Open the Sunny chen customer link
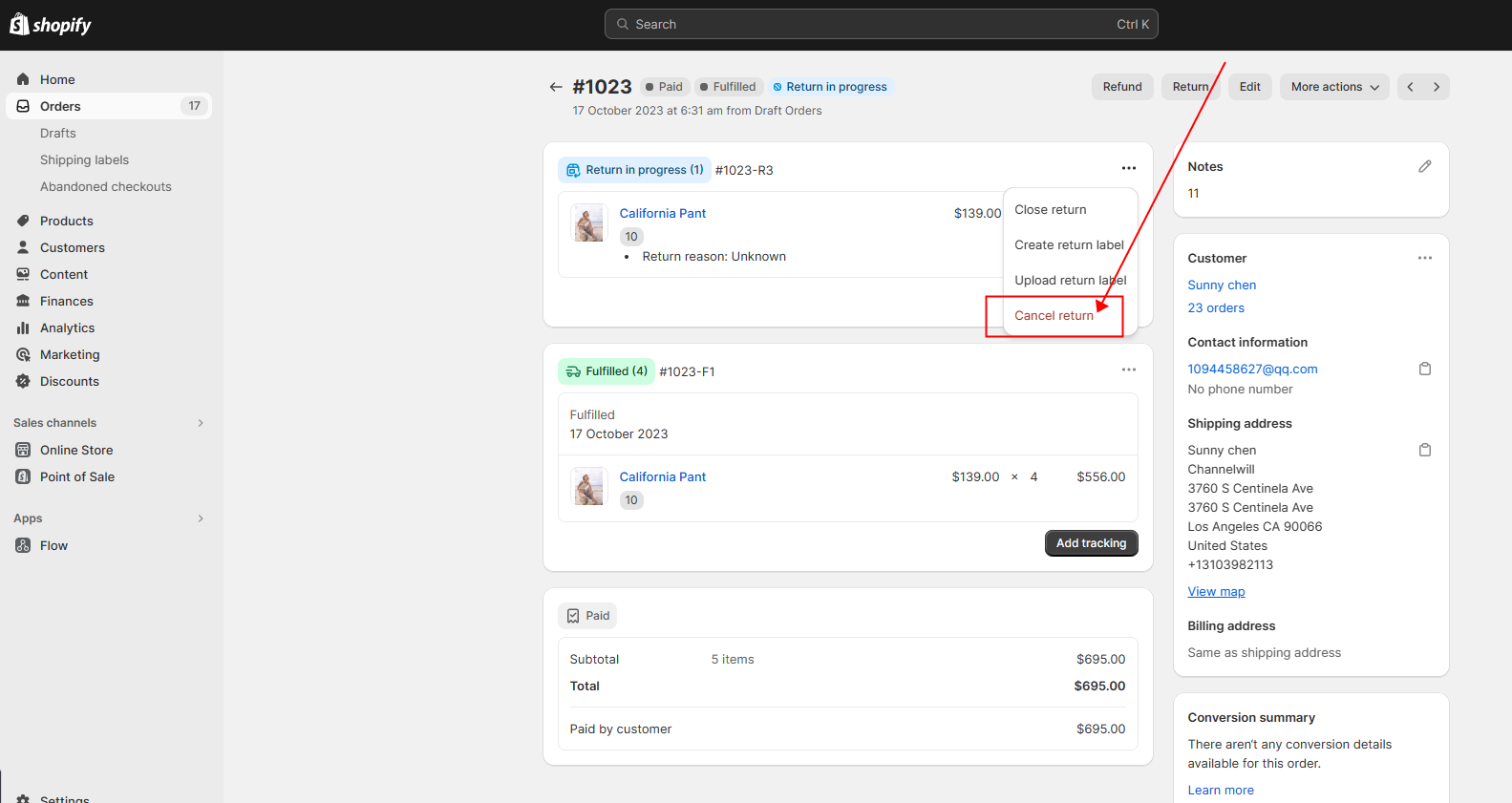 [1222, 285]
